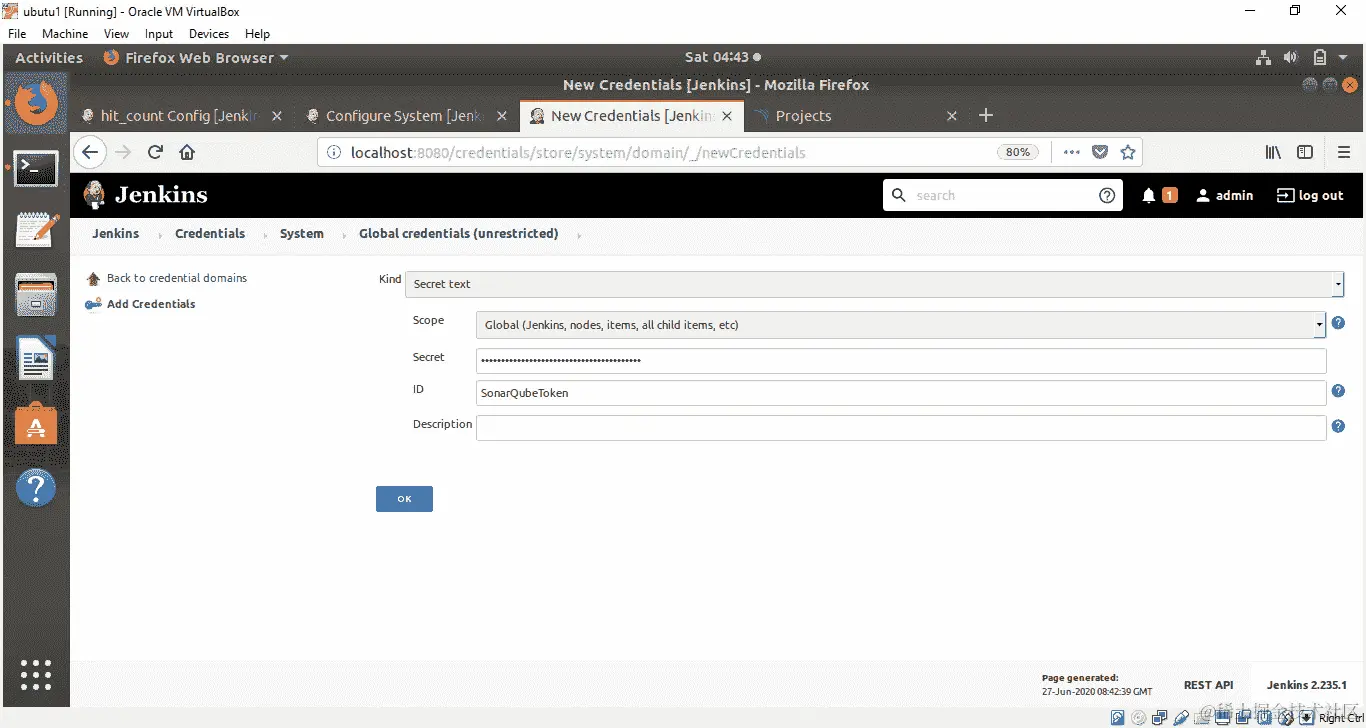Viewport: 1366px width, 728px height.
Task: Open the Kind dropdown showing Secret text
Action: (x=874, y=284)
